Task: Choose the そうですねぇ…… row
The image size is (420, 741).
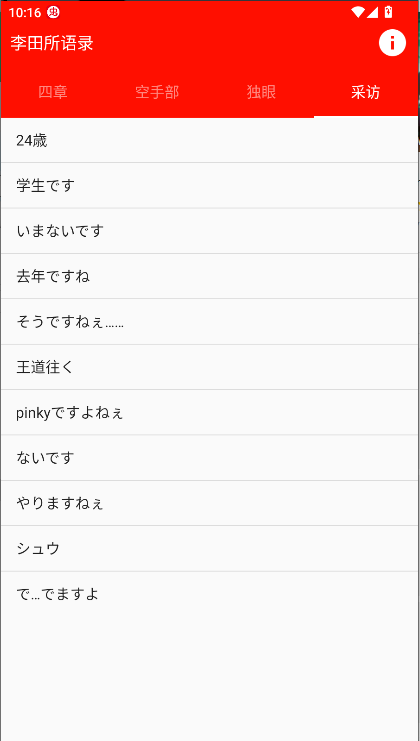Action: point(209,322)
